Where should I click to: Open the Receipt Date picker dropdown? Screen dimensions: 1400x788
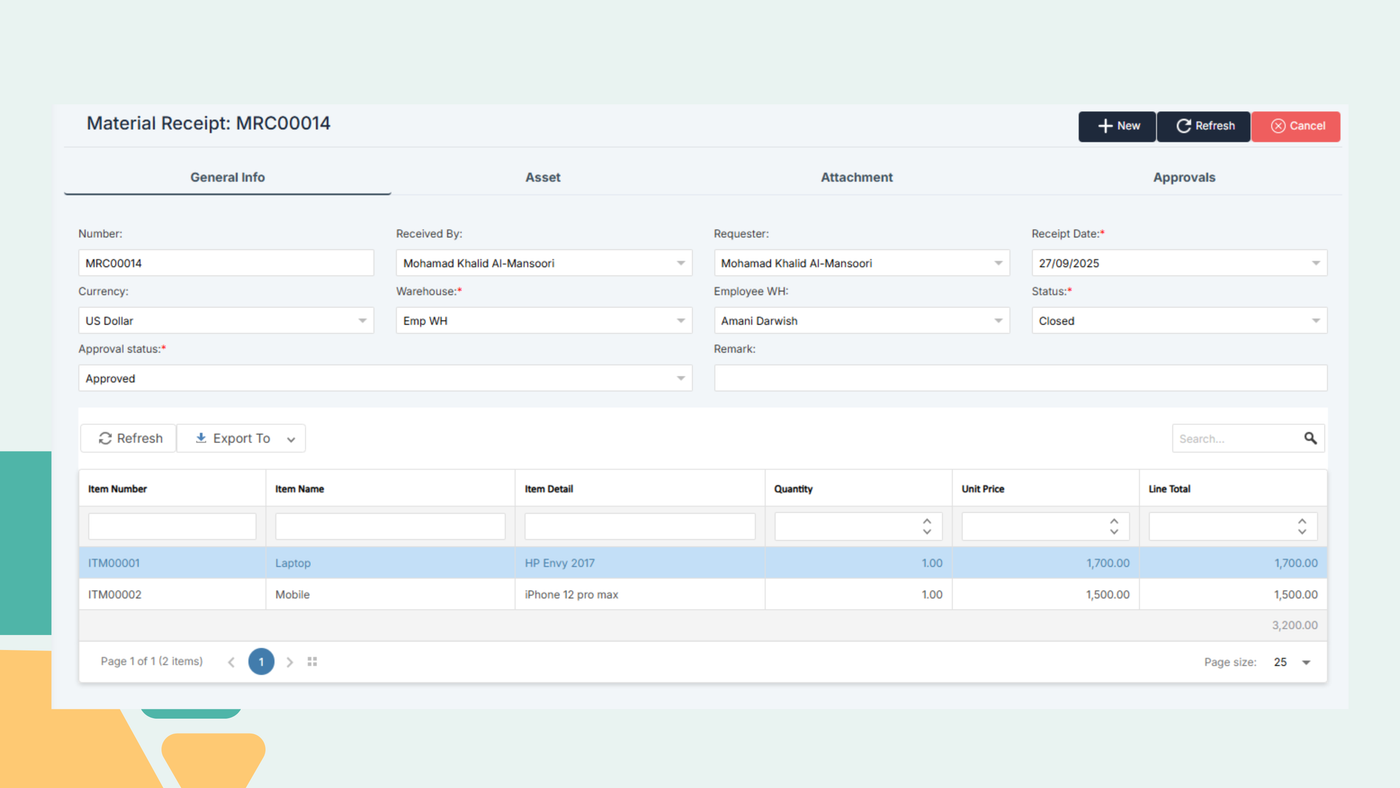(x=1315, y=263)
